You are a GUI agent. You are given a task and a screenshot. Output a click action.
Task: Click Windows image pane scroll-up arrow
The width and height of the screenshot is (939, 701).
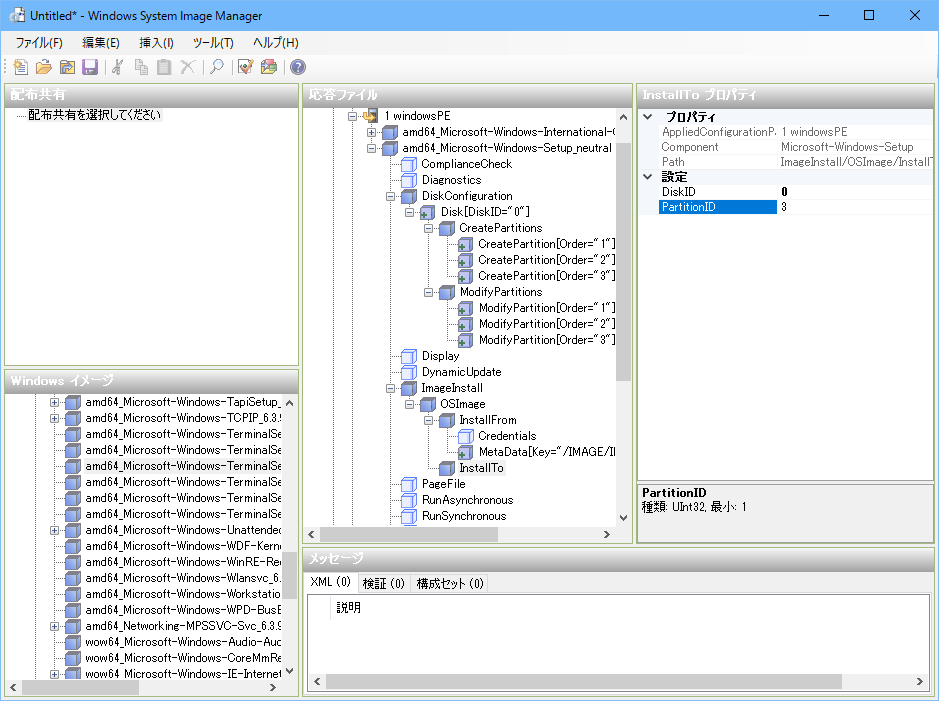point(289,403)
